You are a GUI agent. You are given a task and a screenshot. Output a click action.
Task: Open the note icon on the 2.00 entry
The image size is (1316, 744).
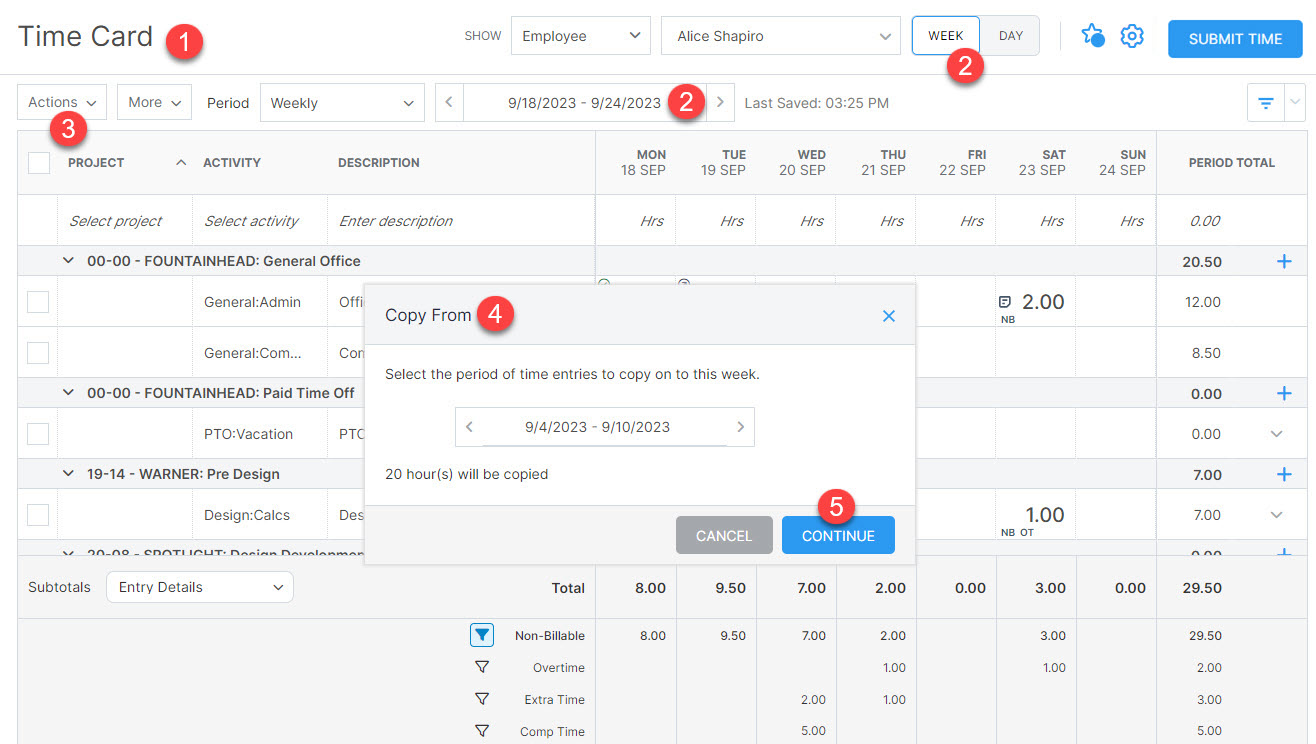point(1006,300)
